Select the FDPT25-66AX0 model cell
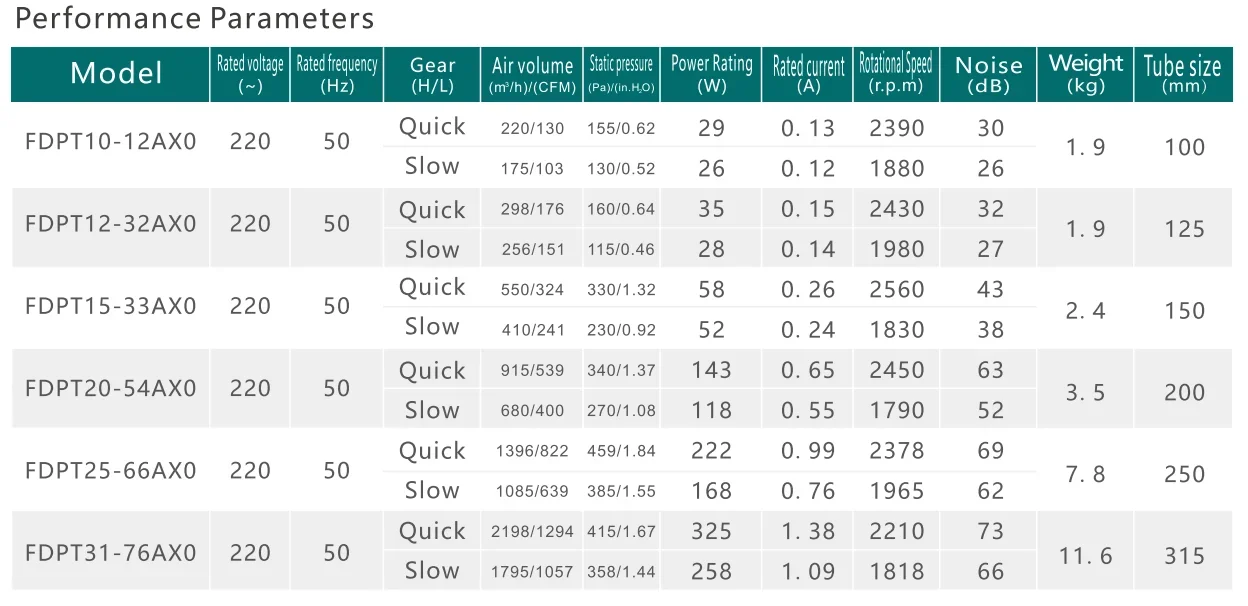 point(110,470)
